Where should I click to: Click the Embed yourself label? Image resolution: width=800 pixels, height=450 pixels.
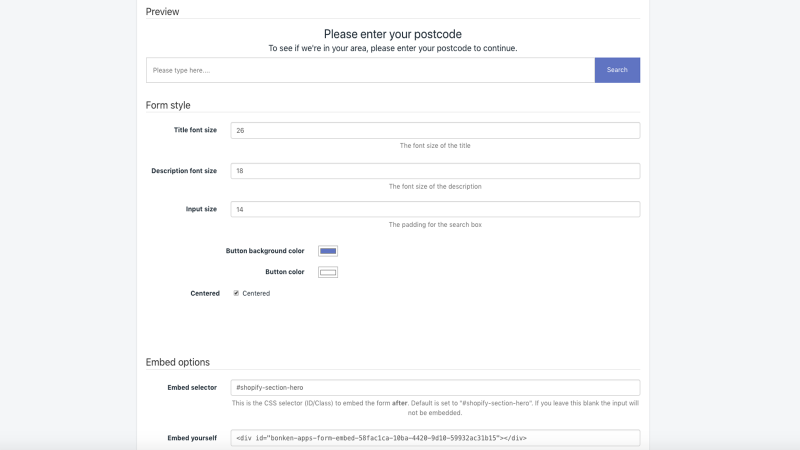click(x=192, y=438)
